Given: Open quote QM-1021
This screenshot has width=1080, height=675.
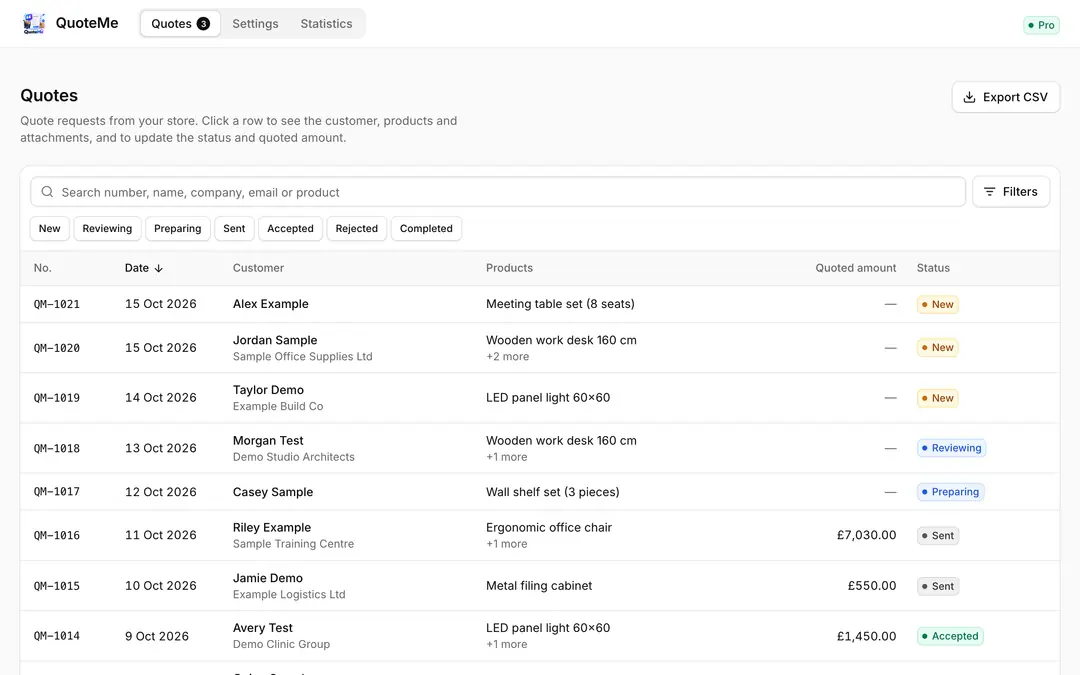Looking at the screenshot, I should point(540,304).
